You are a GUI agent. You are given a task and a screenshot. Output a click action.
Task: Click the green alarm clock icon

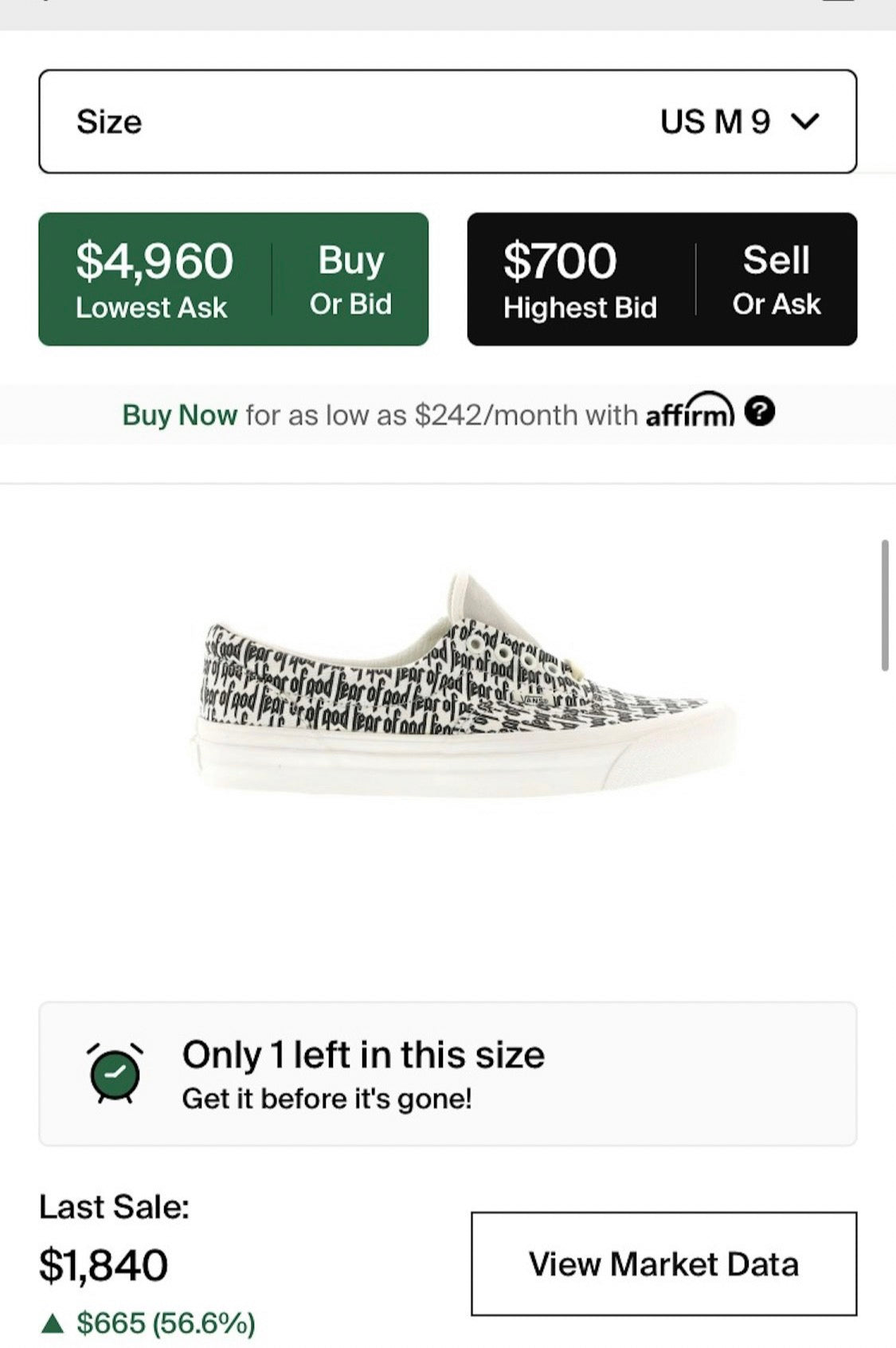tap(115, 1073)
